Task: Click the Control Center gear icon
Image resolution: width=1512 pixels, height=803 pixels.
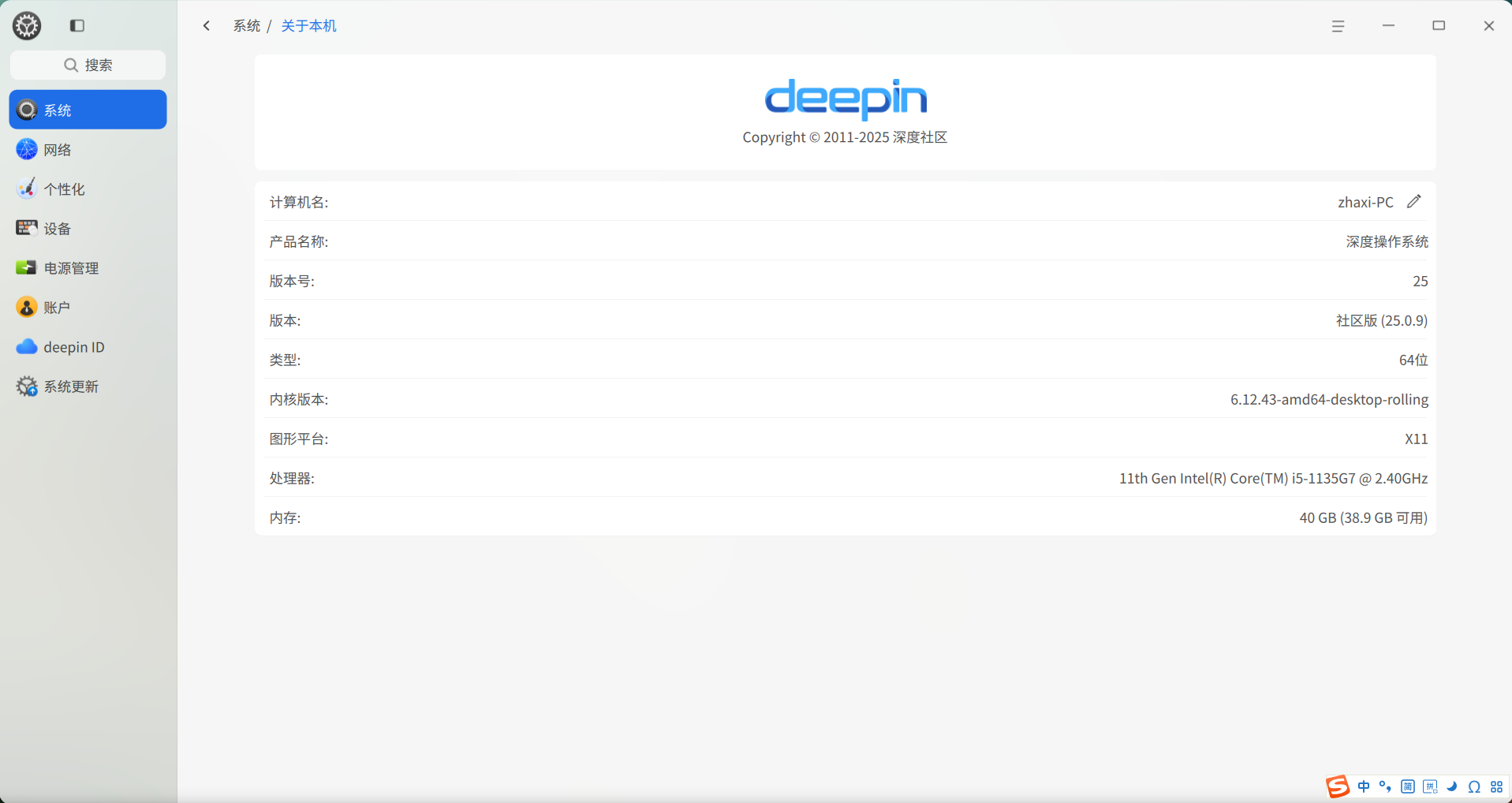Action: [x=27, y=26]
